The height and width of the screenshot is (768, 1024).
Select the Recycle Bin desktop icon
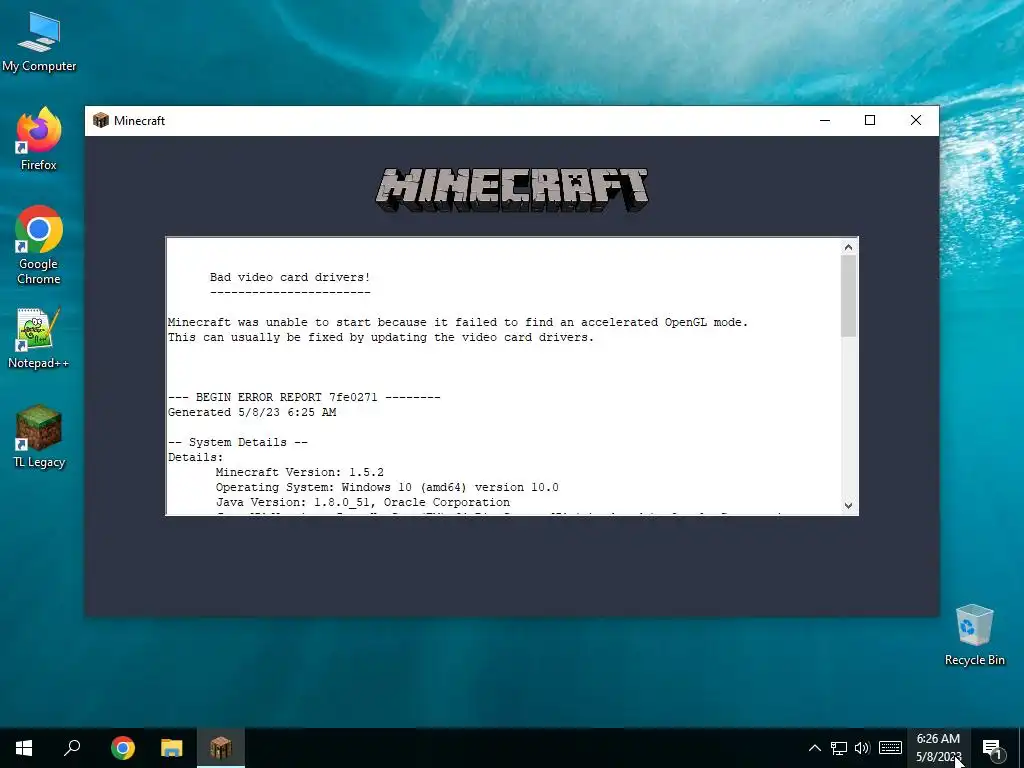(x=974, y=635)
